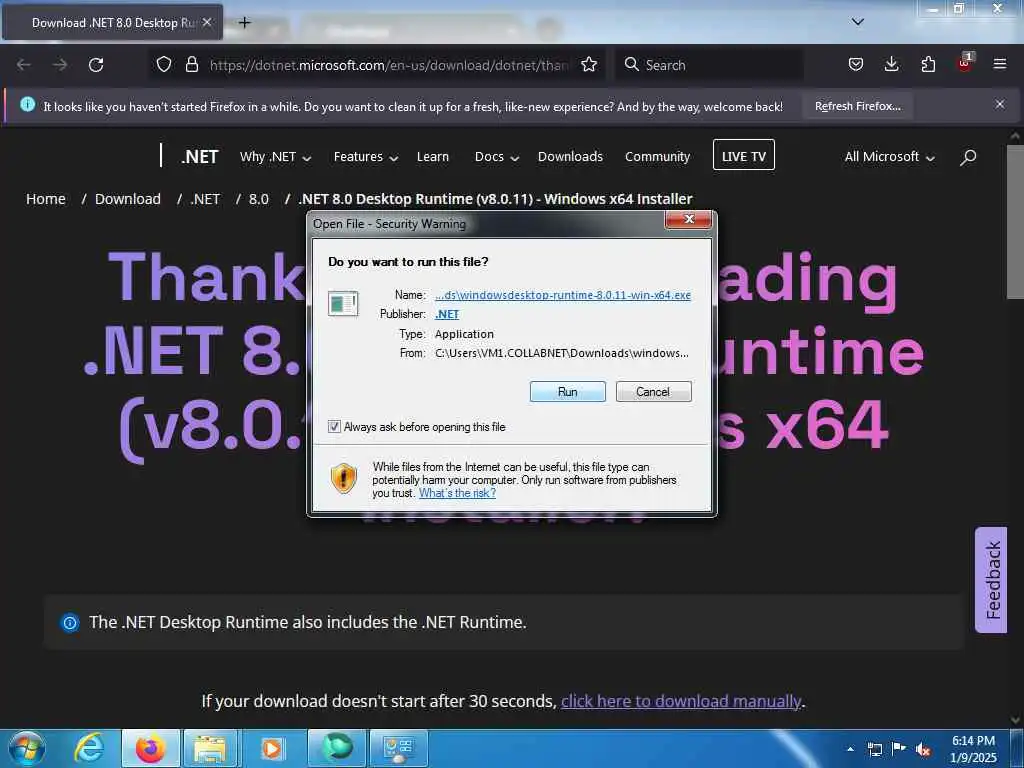
Task: Open the Firefox downloads panel
Action: (x=891, y=64)
